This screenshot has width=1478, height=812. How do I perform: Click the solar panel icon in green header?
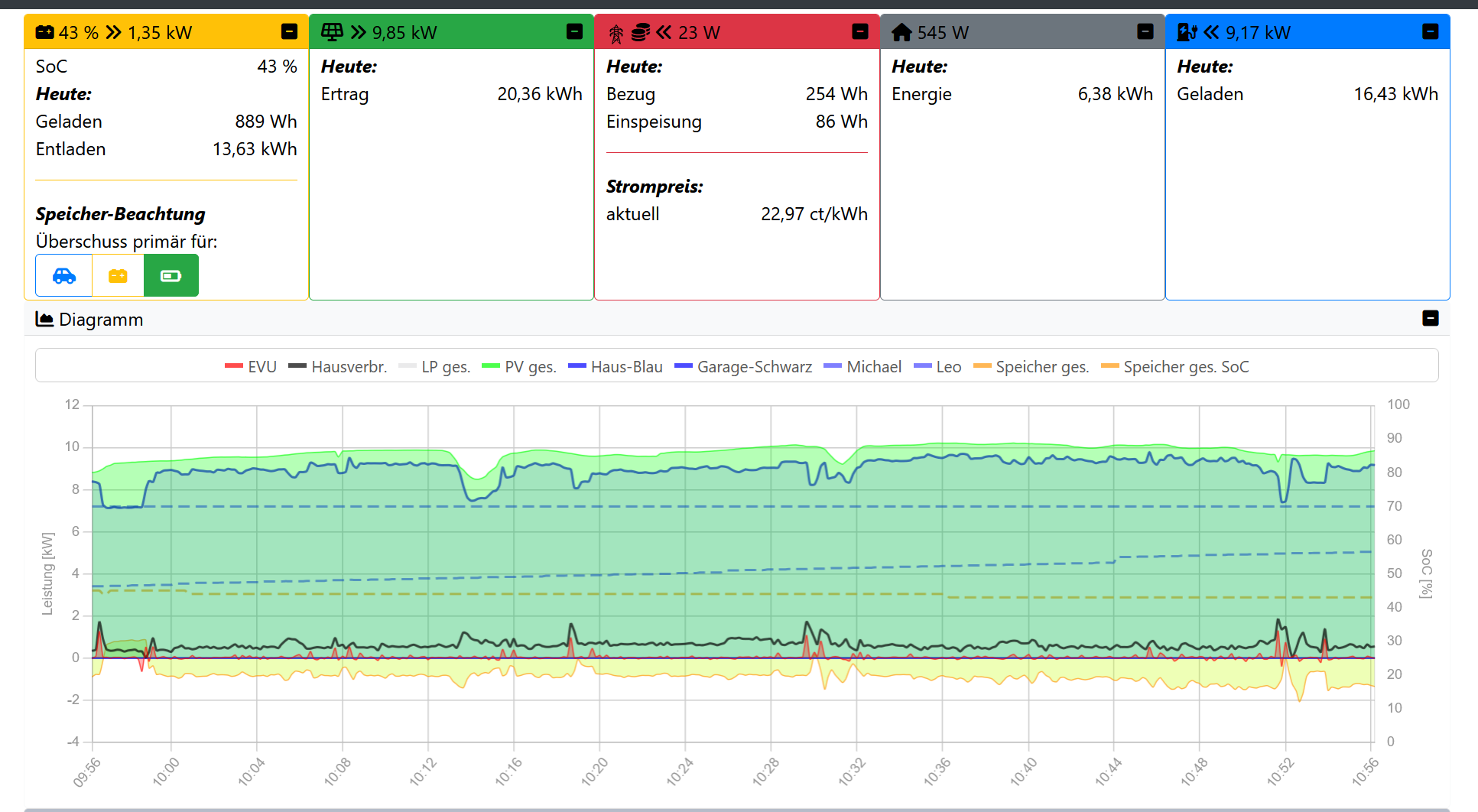(x=332, y=32)
